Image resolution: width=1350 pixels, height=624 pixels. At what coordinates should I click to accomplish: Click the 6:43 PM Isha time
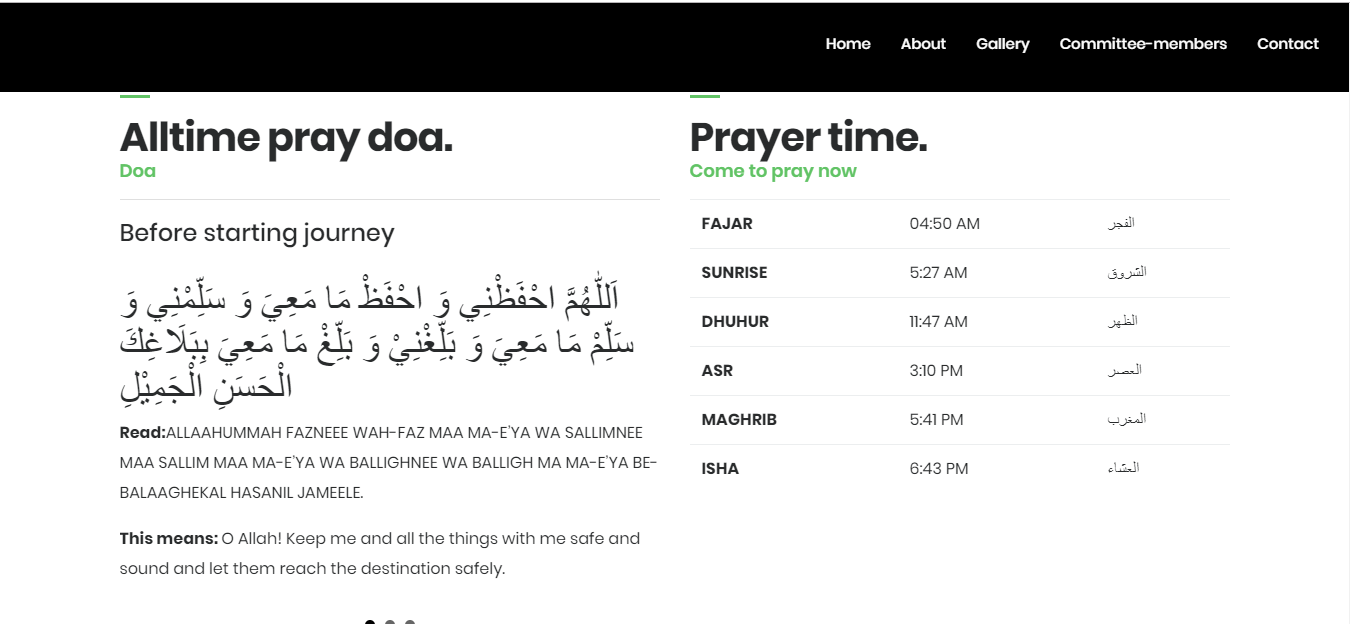pyautogui.click(x=939, y=469)
